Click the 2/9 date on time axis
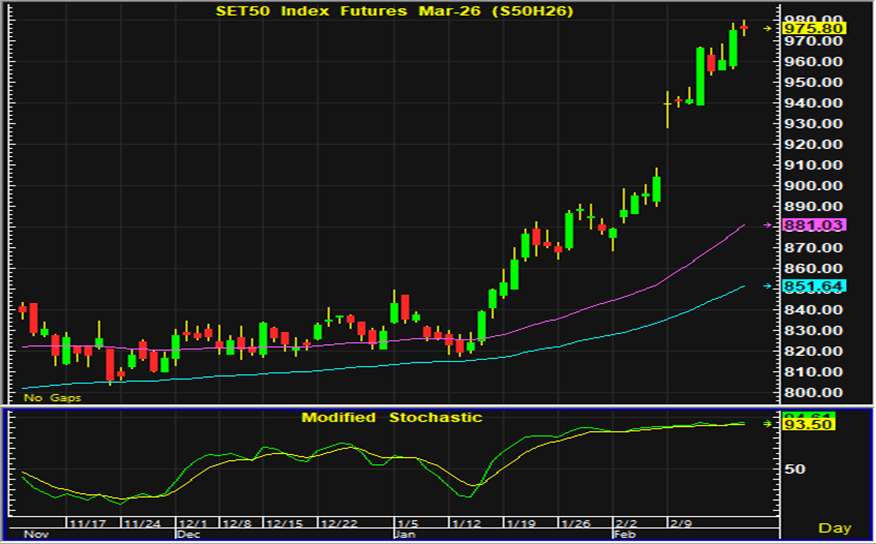Screen dimensions: 876x544 (x=681, y=523)
